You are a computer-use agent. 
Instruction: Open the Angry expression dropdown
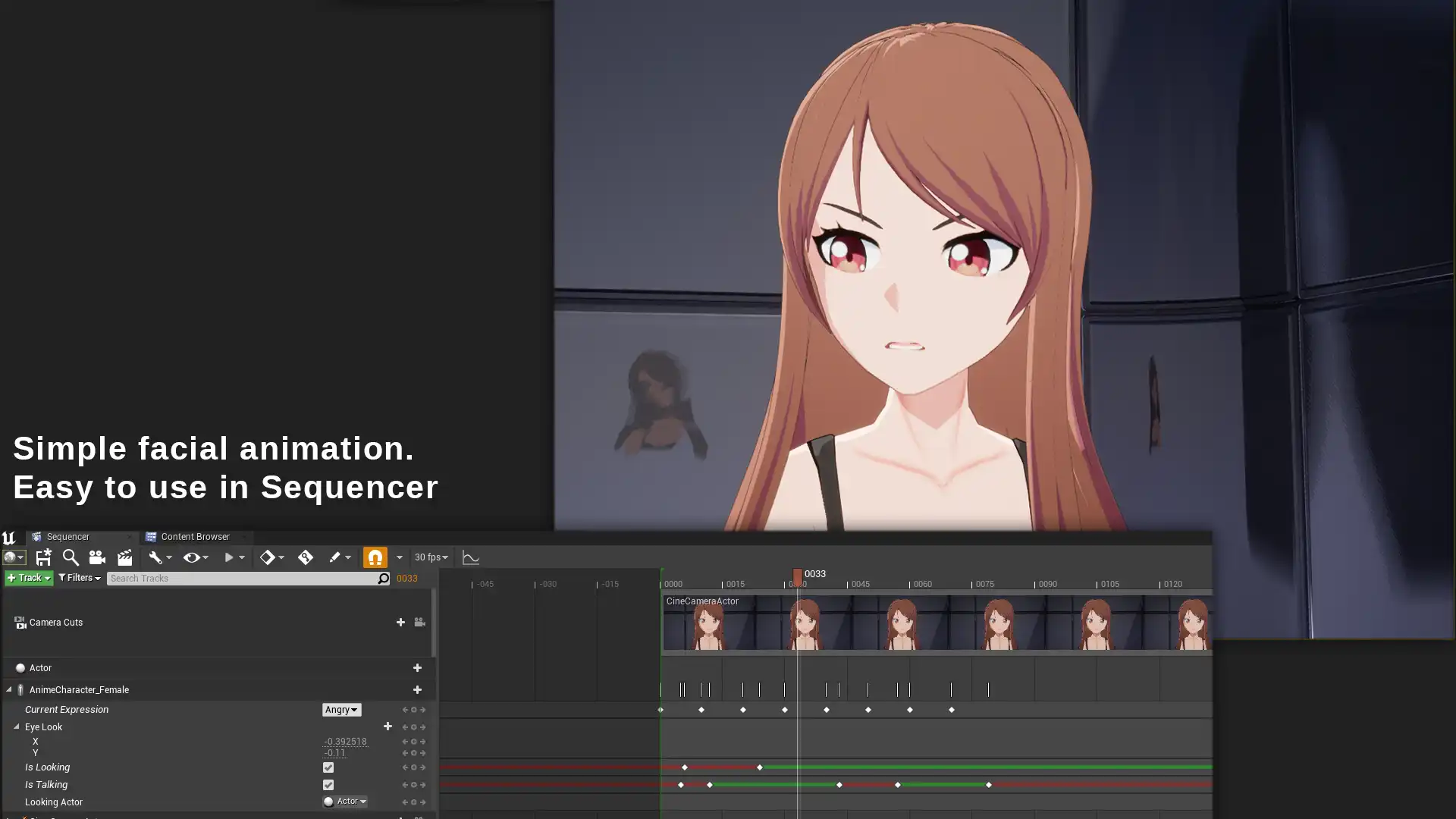pyautogui.click(x=341, y=710)
